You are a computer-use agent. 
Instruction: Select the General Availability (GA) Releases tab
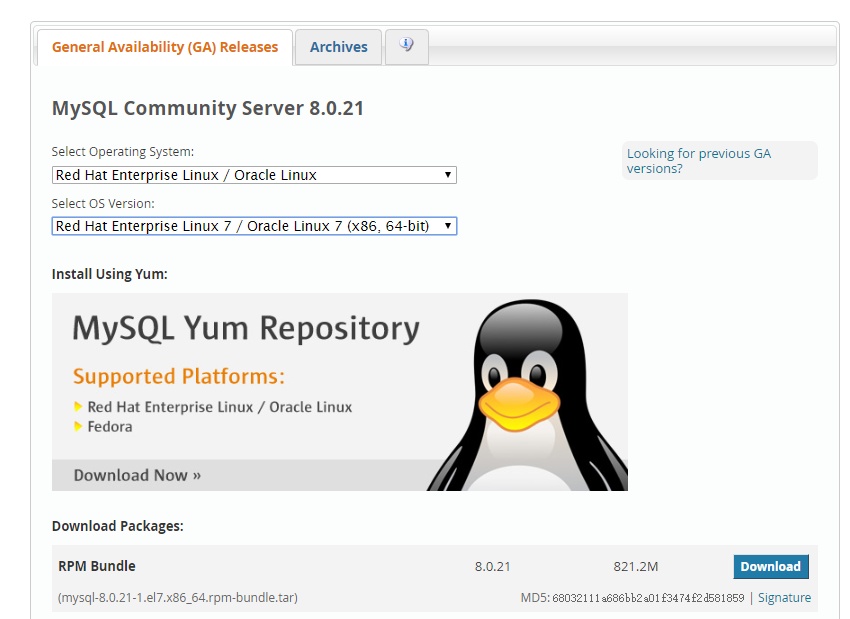(164, 47)
